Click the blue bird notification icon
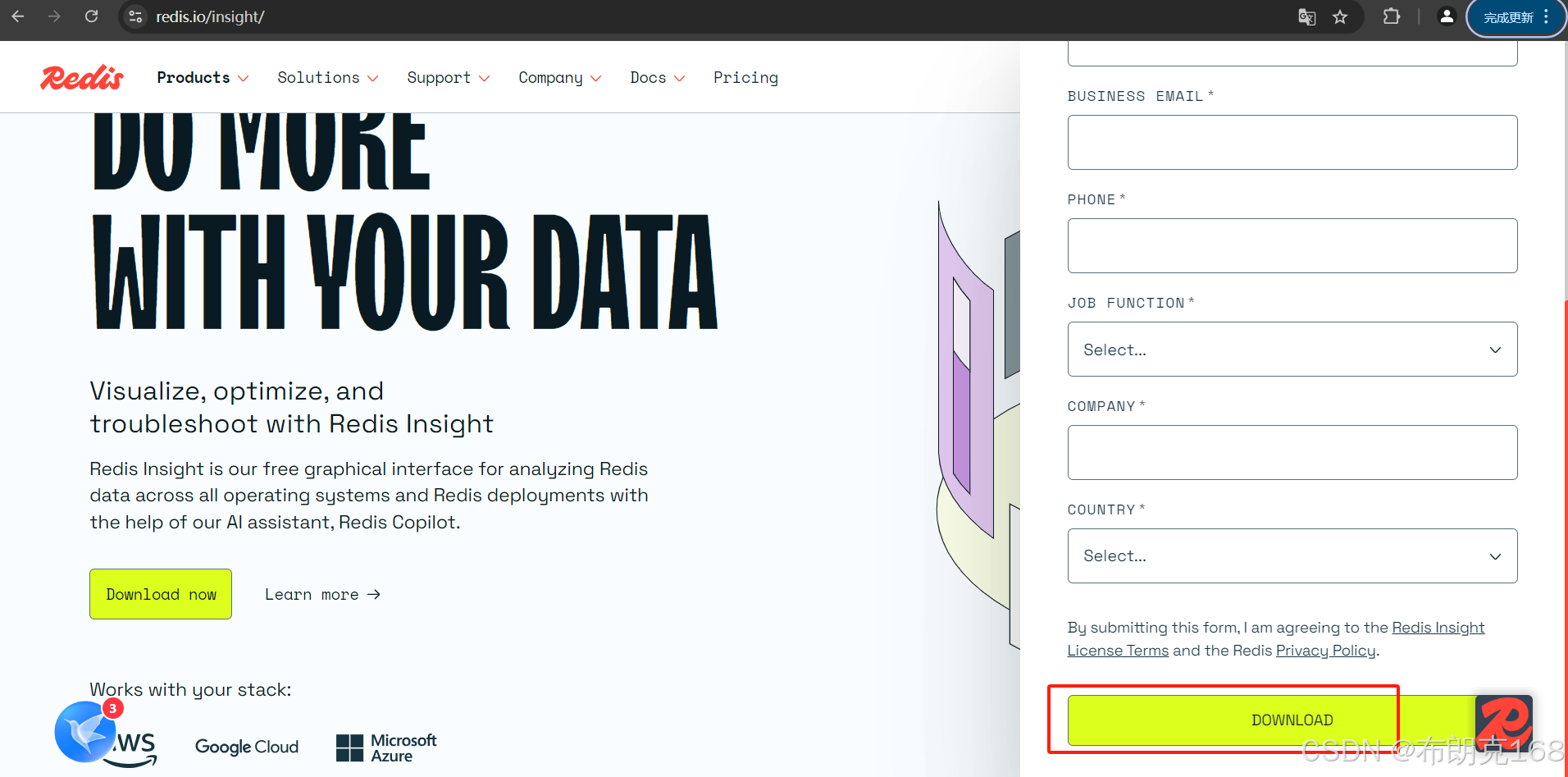 coord(86,731)
